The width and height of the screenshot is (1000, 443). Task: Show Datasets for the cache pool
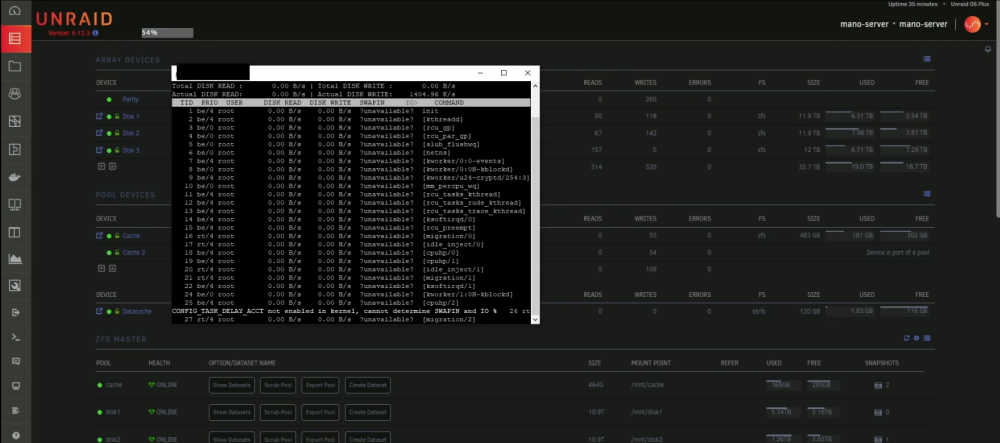point(232,385)
